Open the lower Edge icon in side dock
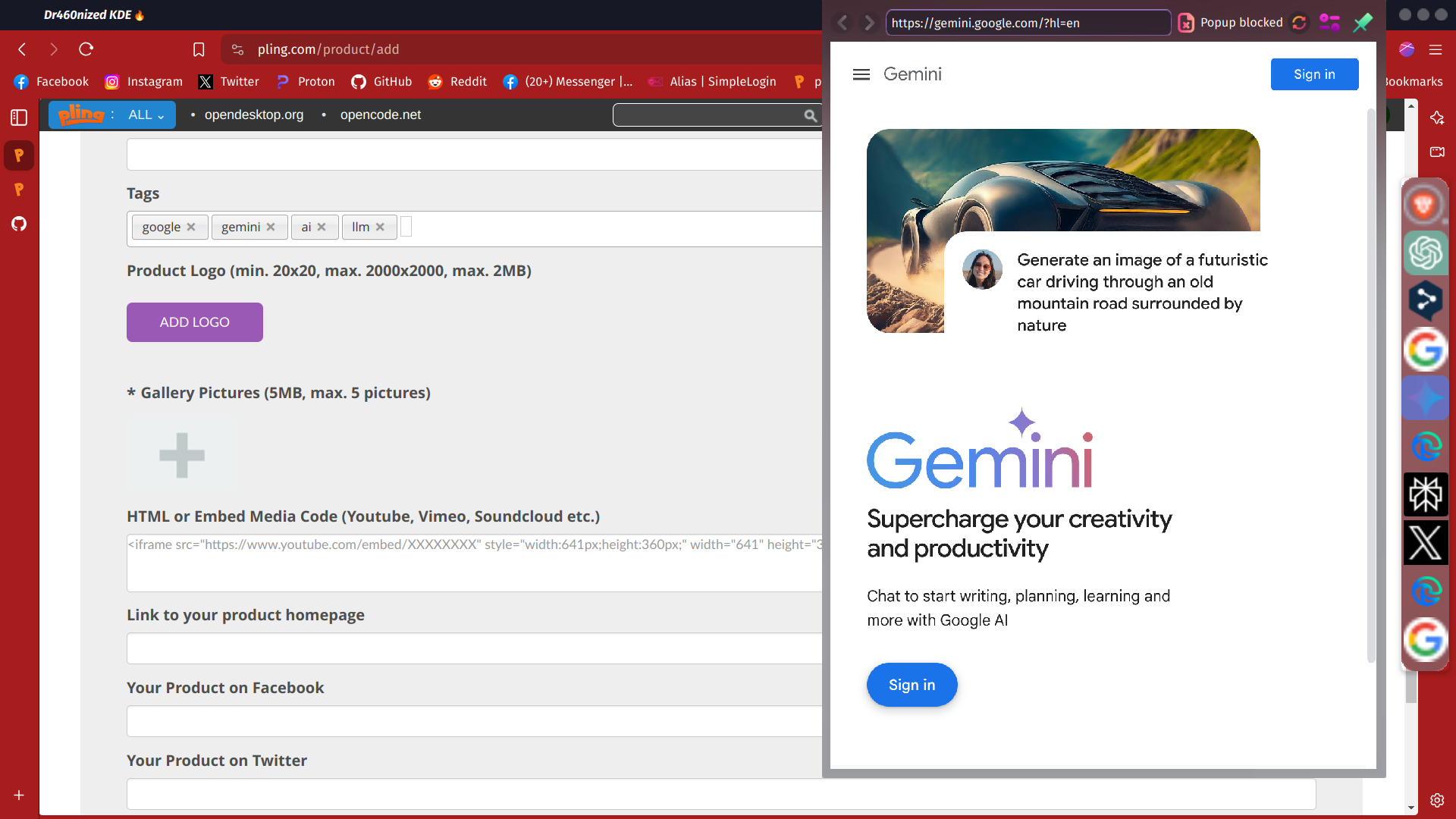Screen dimensions: 1456x819 pos(1425,591)
